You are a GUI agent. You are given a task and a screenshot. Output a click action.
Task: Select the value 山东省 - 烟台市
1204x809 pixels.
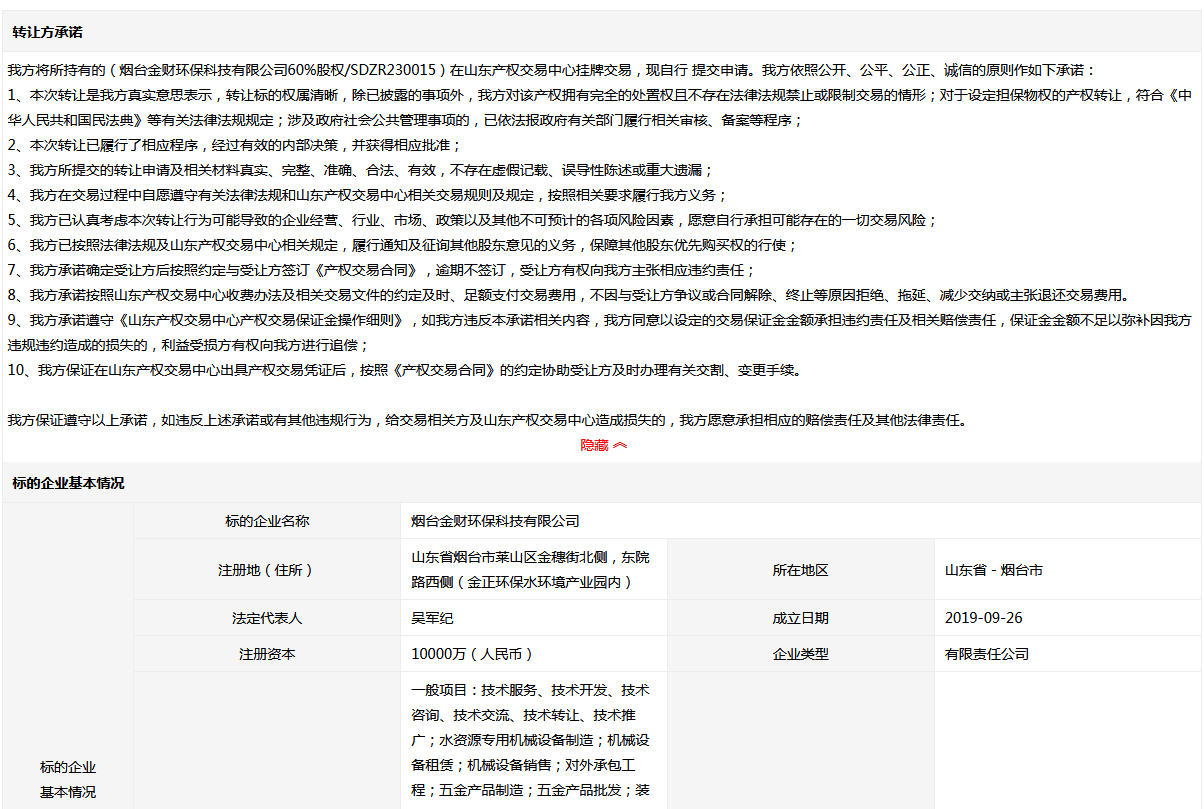(994, 570)
